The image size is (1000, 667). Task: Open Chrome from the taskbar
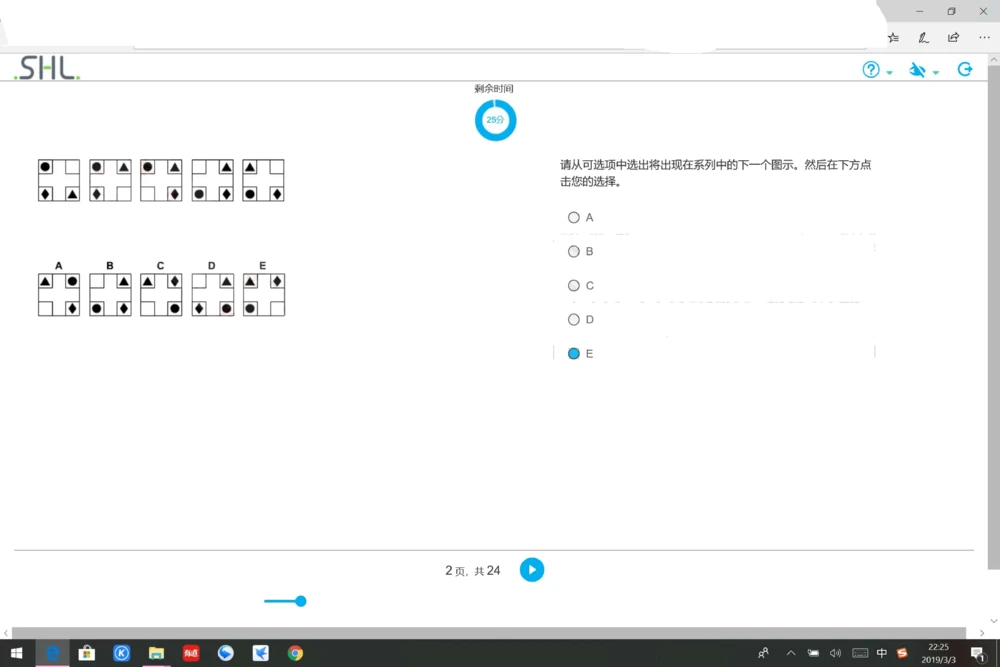point(295,653)
